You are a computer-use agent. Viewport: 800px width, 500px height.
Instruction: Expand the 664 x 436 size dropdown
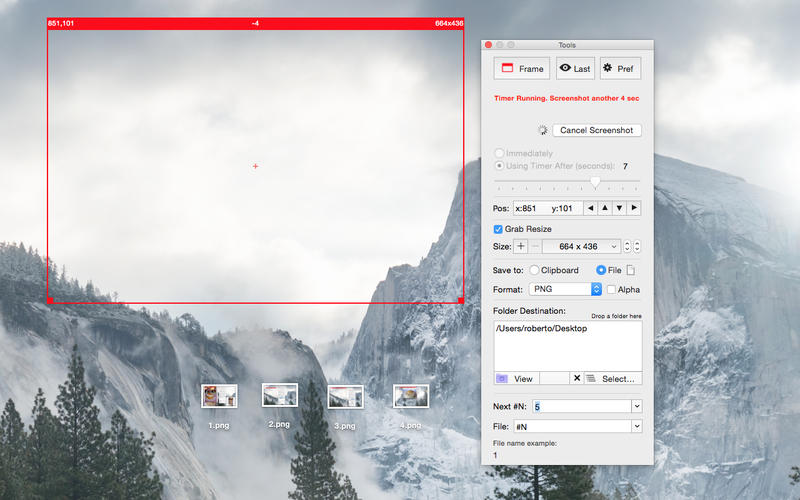click(614, 246)
